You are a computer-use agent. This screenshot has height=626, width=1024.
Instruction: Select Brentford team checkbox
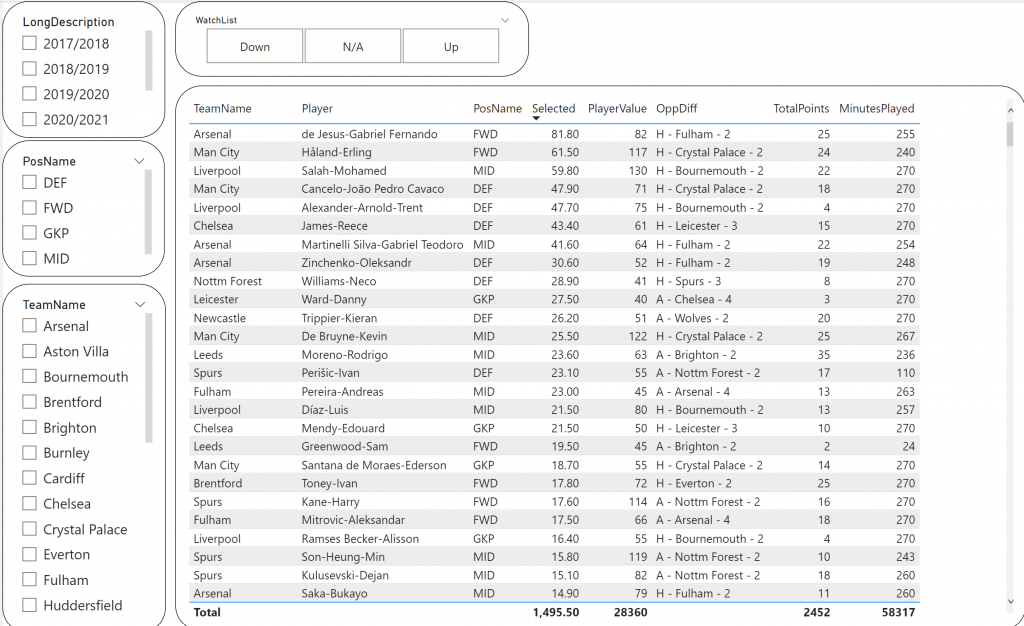[29, 401]
